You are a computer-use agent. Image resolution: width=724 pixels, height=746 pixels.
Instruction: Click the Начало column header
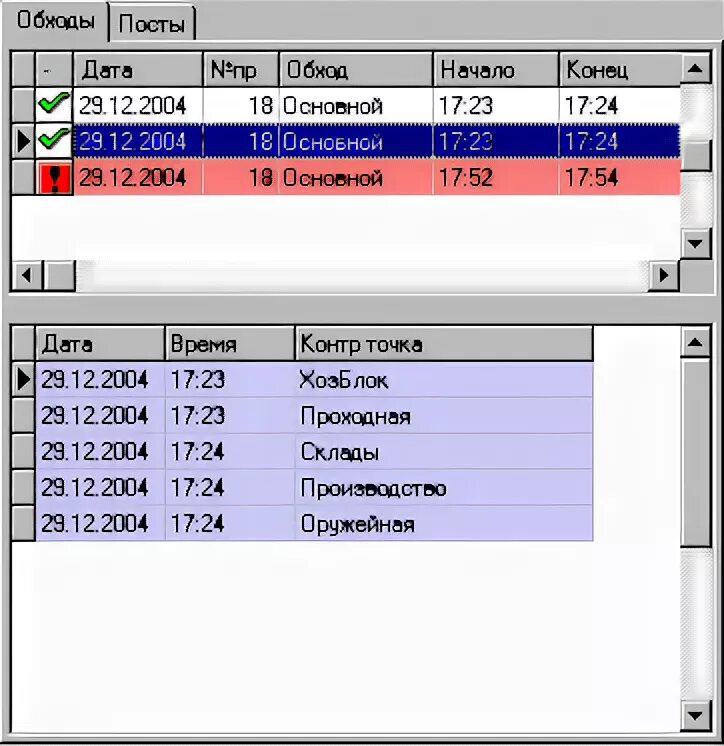[x=496, y=69]
